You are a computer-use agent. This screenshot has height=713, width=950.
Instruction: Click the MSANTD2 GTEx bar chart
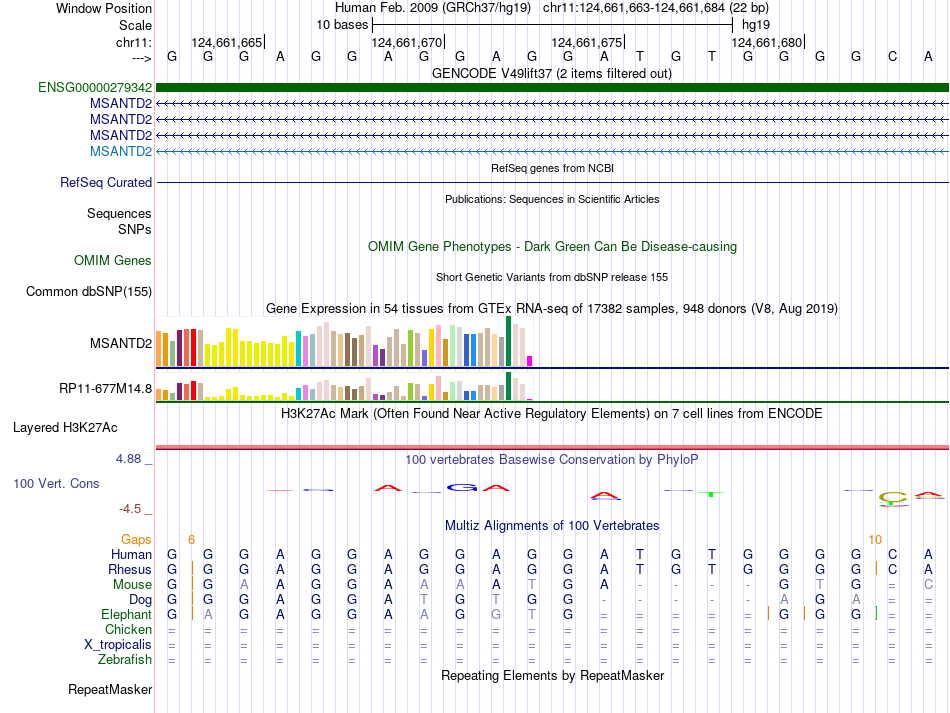coord(344,342)
